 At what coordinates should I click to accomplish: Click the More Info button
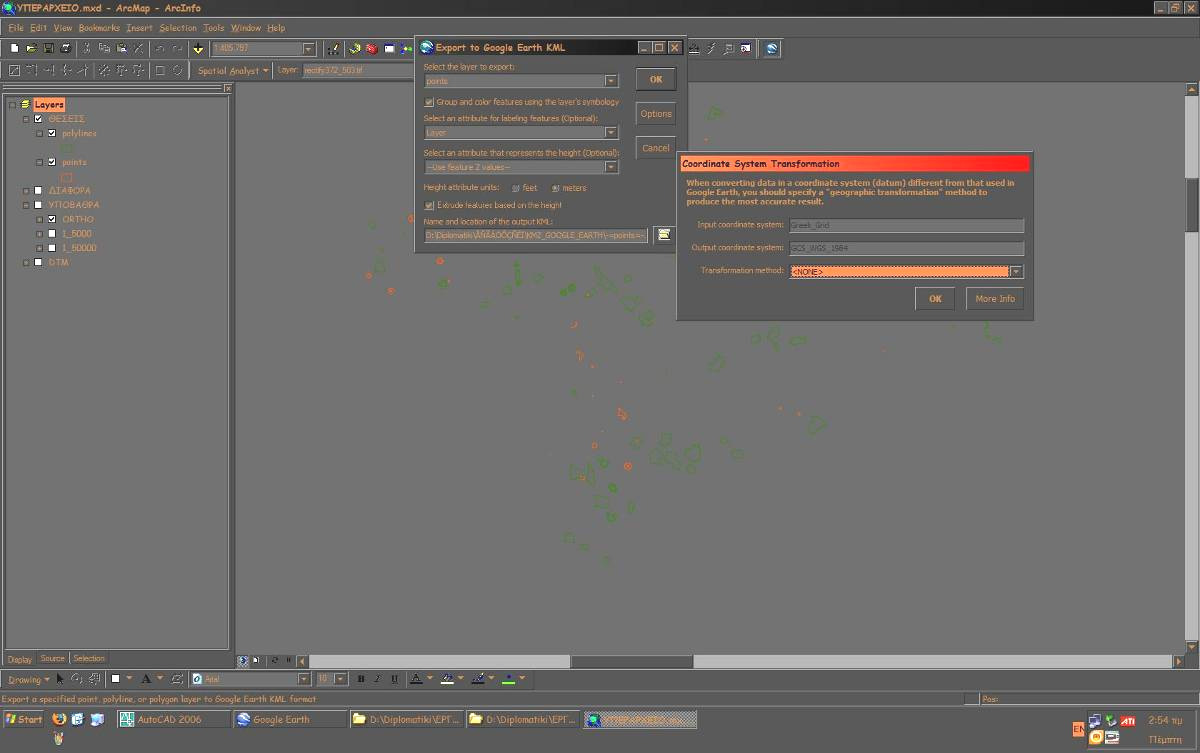coord(995,298)
